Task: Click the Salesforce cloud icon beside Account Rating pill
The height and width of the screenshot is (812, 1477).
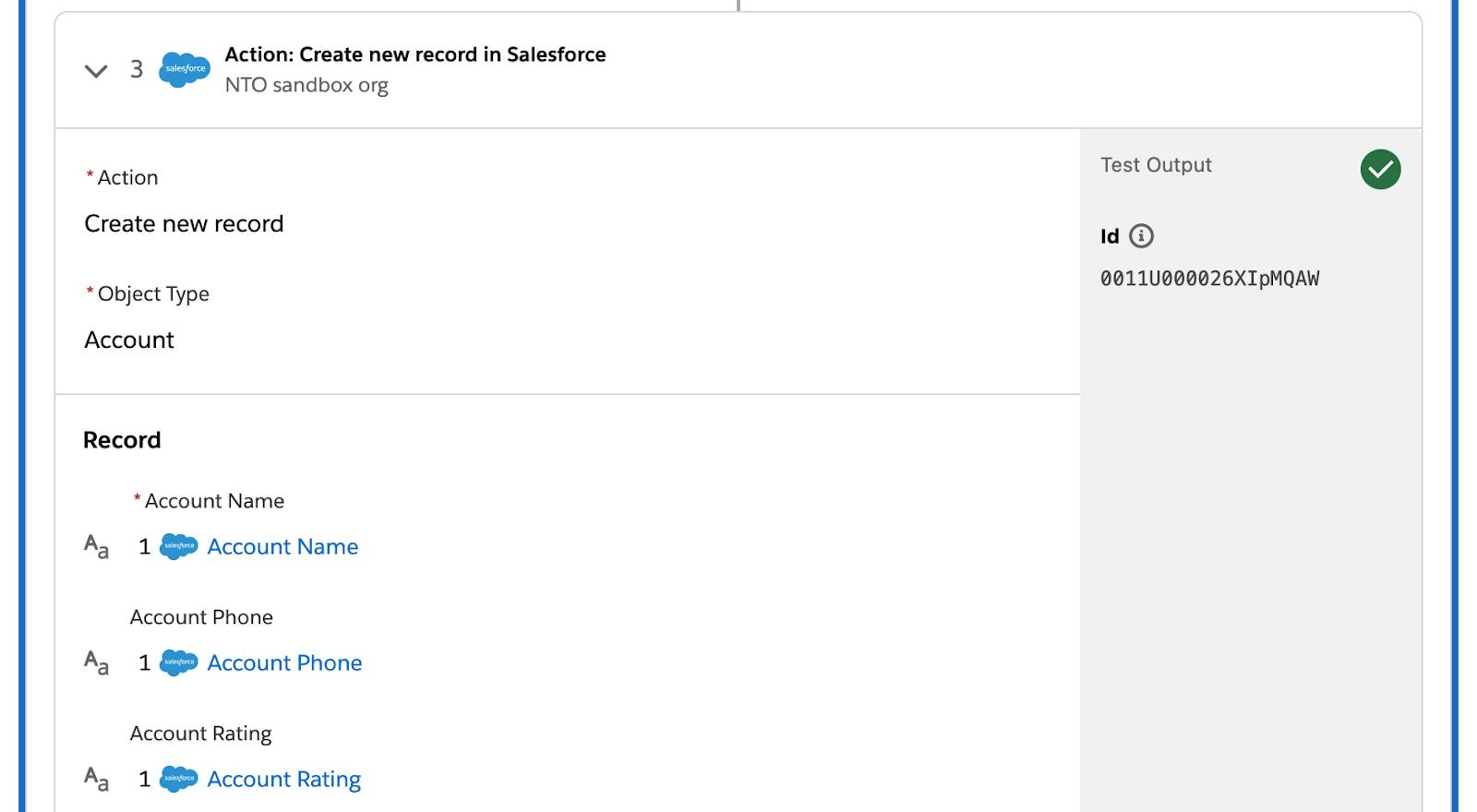Action: pos(179,779)
